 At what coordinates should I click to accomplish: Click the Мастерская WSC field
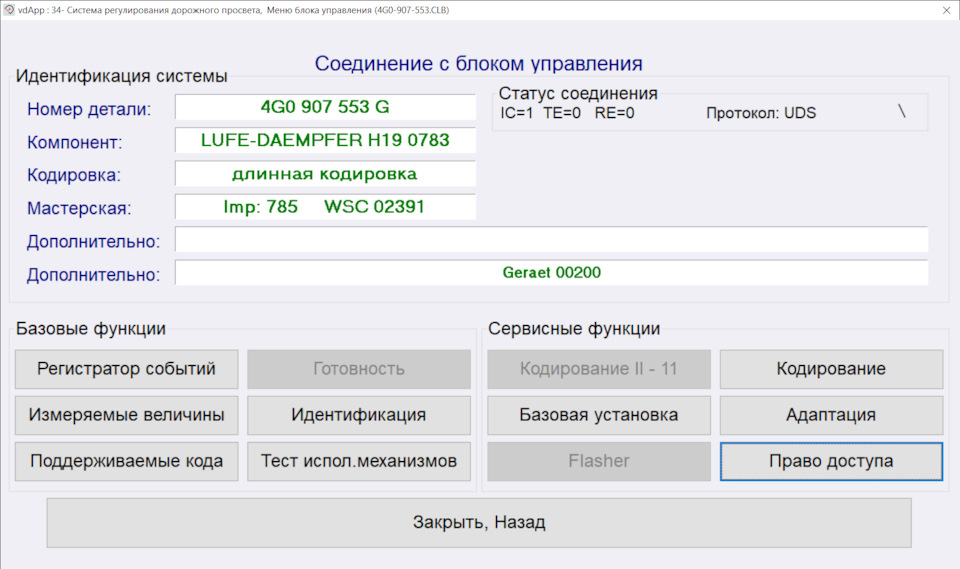click(x=325, y=207)
